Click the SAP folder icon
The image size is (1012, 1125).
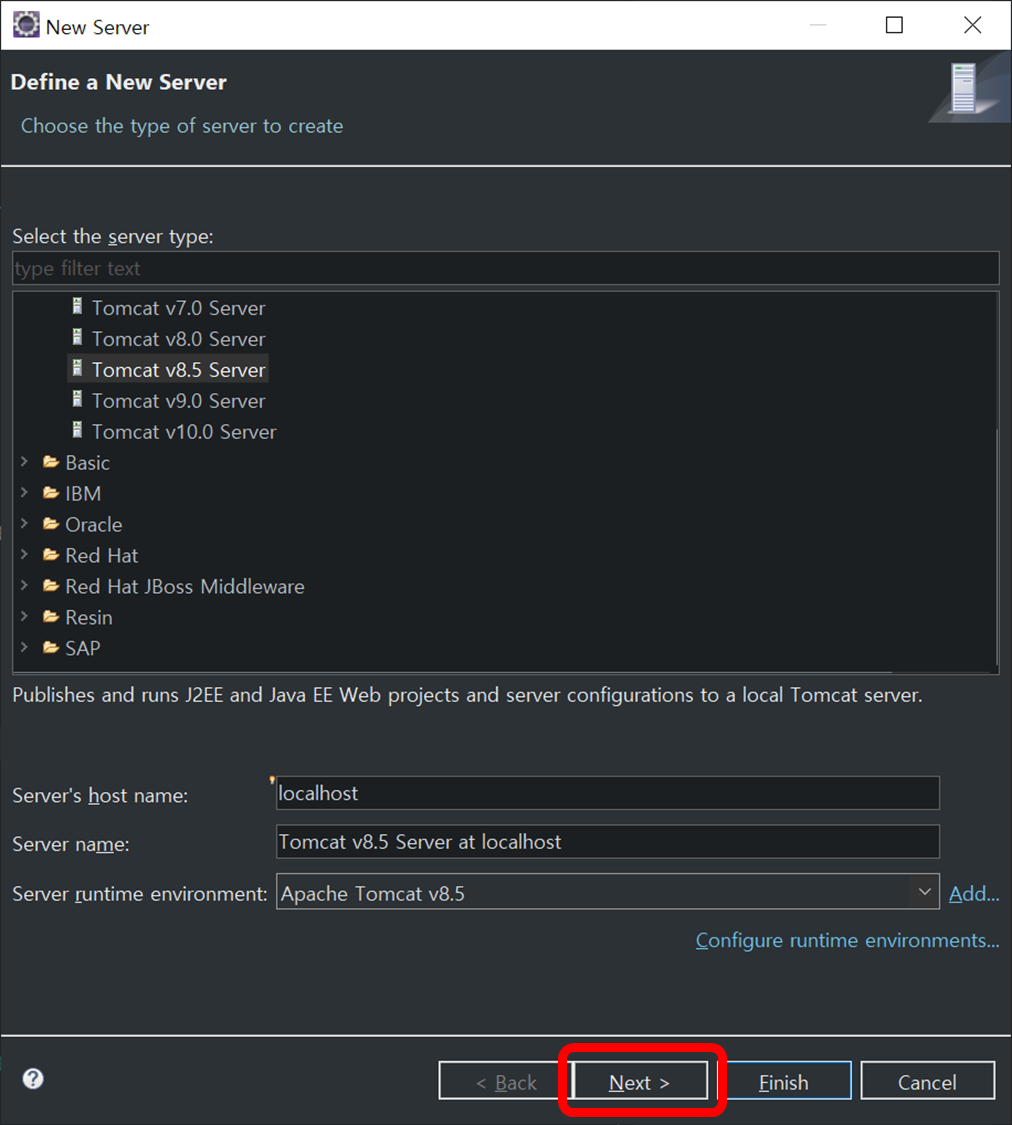pyautogui.click(x=51, y=647)
